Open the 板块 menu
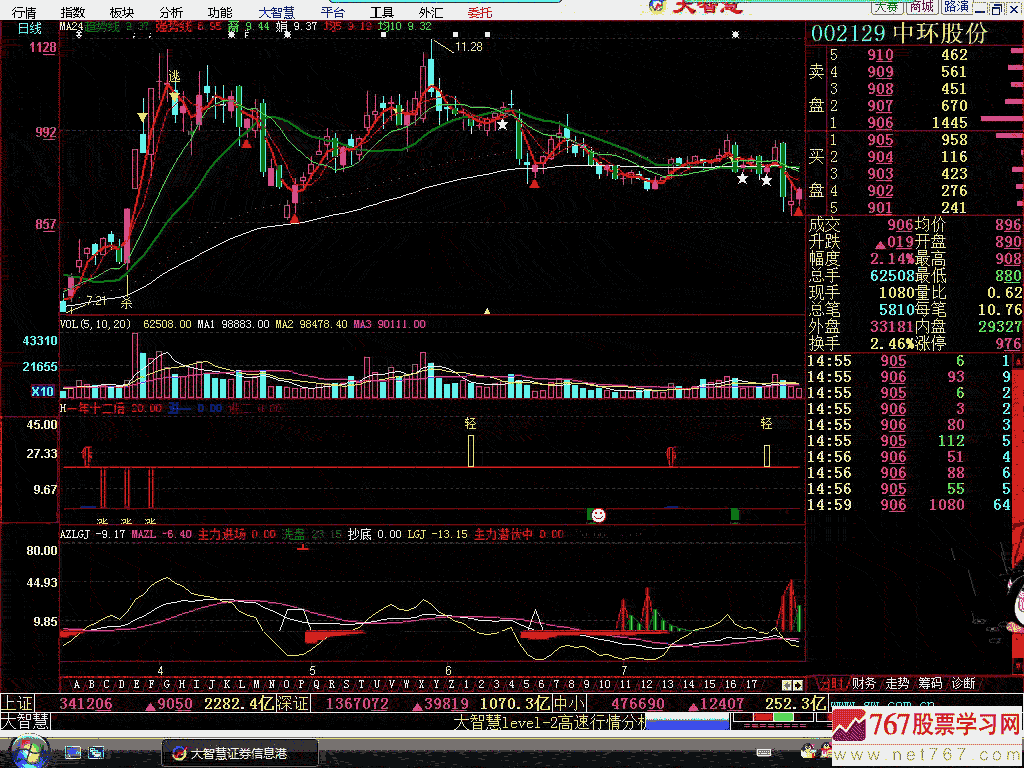1024x768 pixels. point(121,12)
